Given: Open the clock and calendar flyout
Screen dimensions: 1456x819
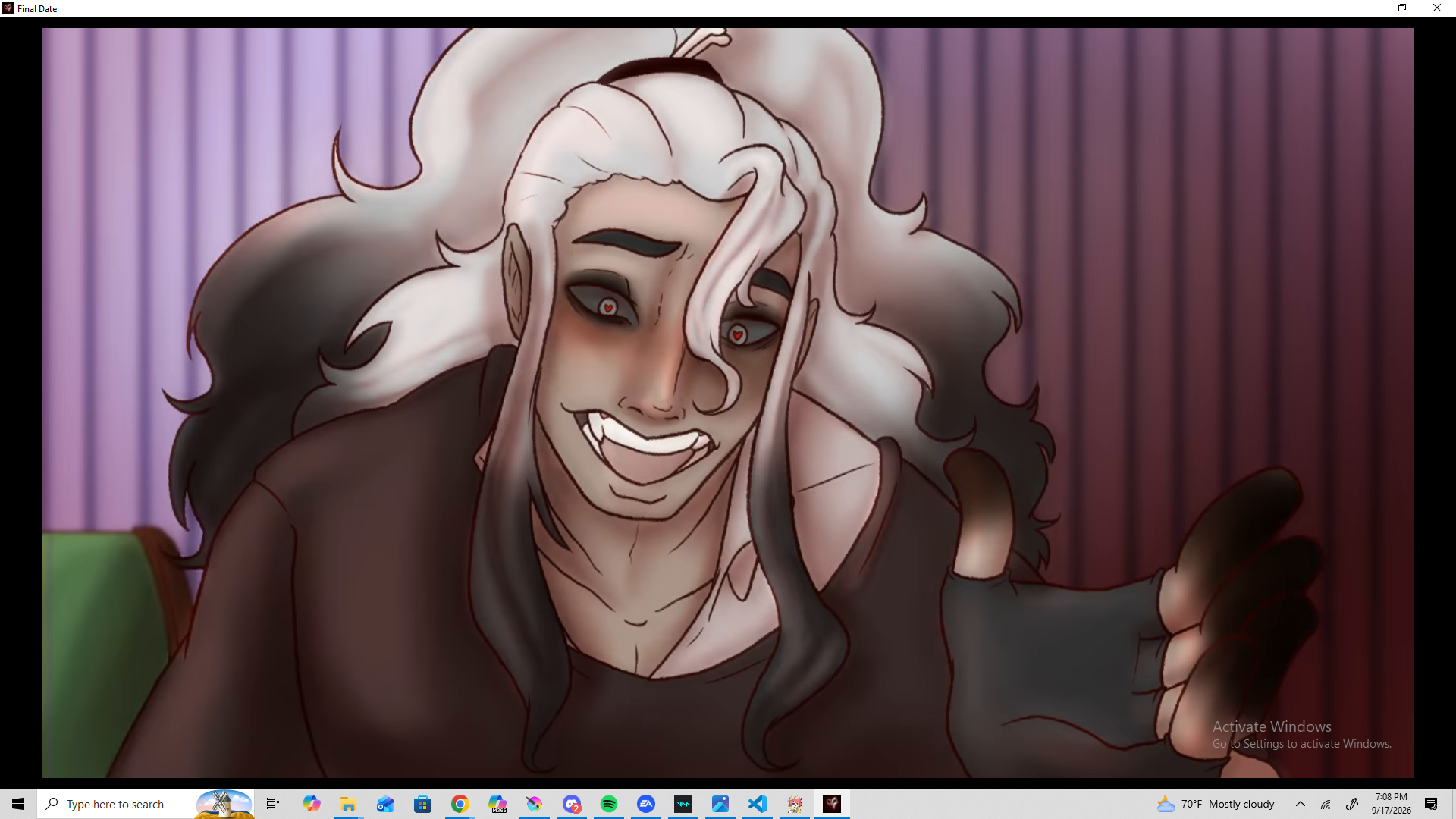Looking at the screenshot, I should 1392,804.
